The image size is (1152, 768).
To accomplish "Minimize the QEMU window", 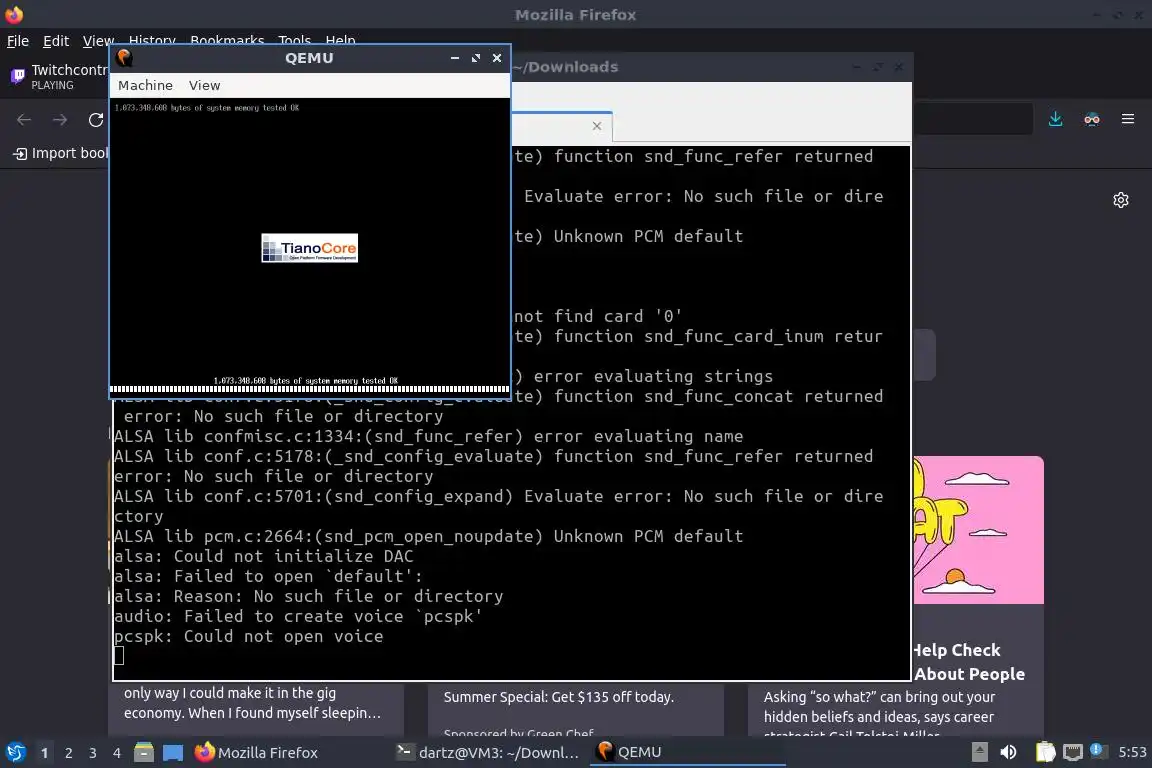I will click(455, 58).
